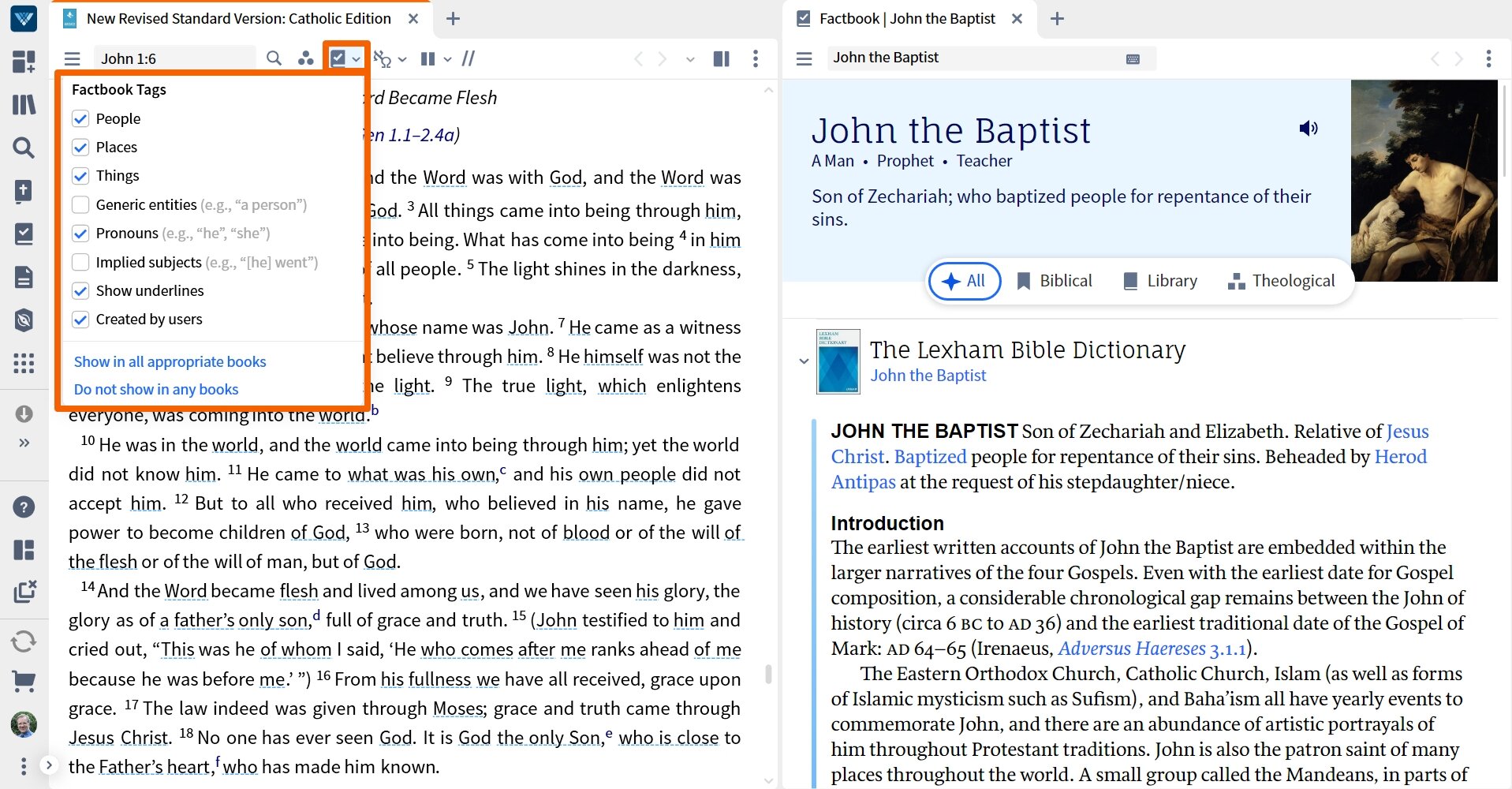Click the Factbook panel vertical scrollbar
The height and width of the screenshot is (789, 1512).
pos(1504,131)
